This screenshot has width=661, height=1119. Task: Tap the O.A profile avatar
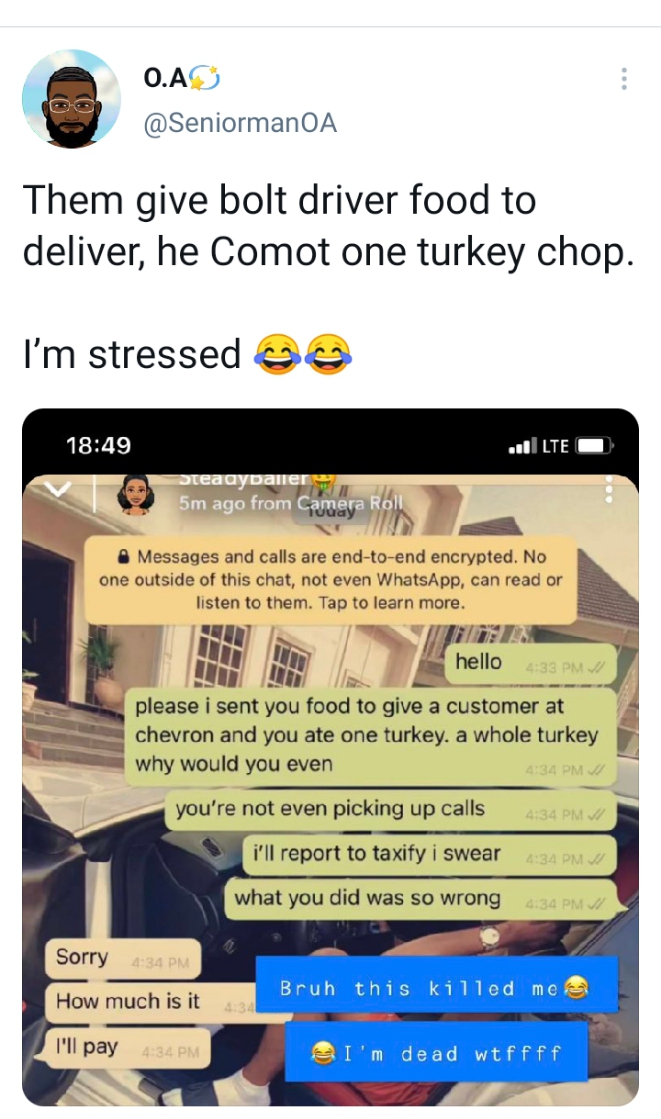click(x=71, y=98)
